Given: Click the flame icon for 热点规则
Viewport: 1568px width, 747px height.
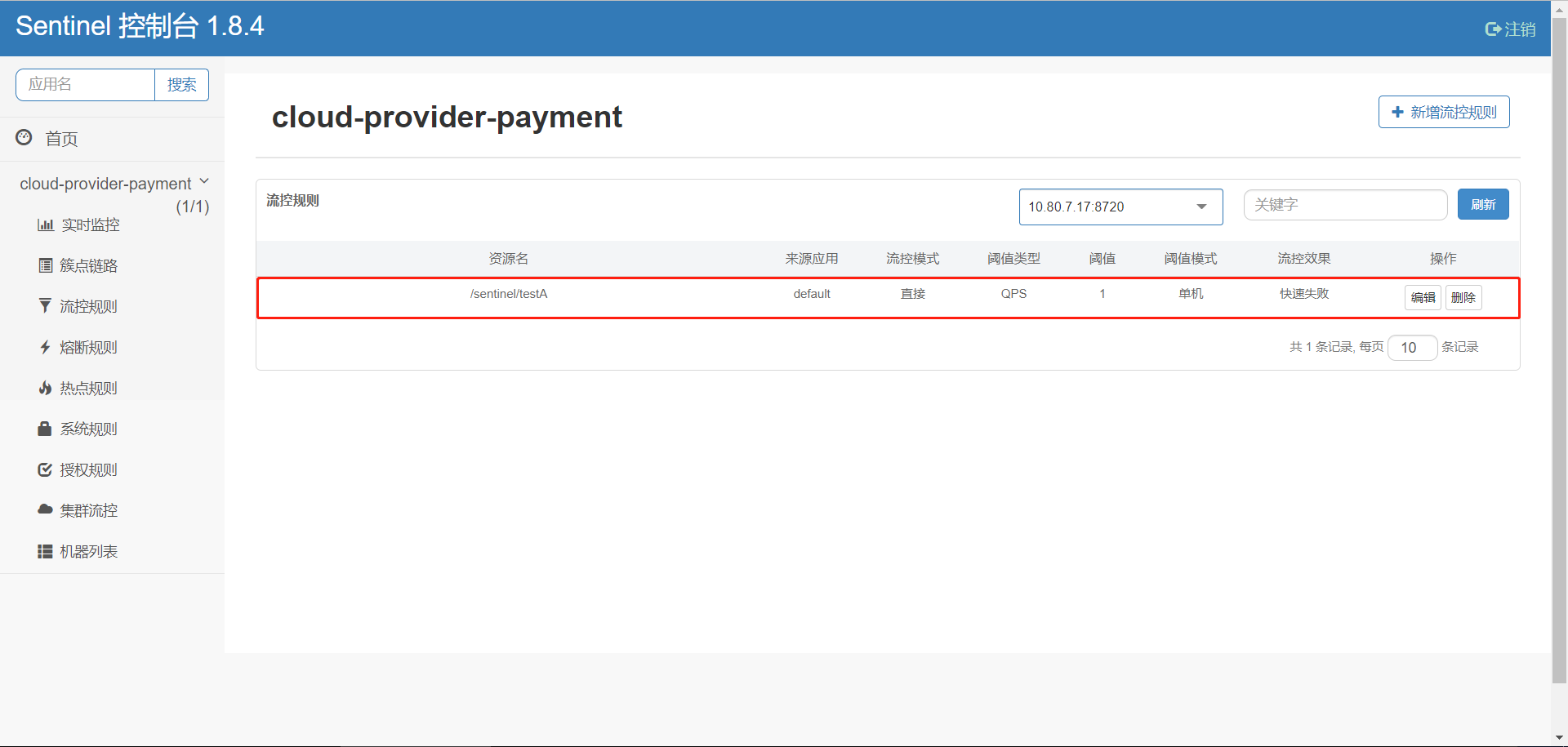Looking at the screenshot, I should click(45, 388).
